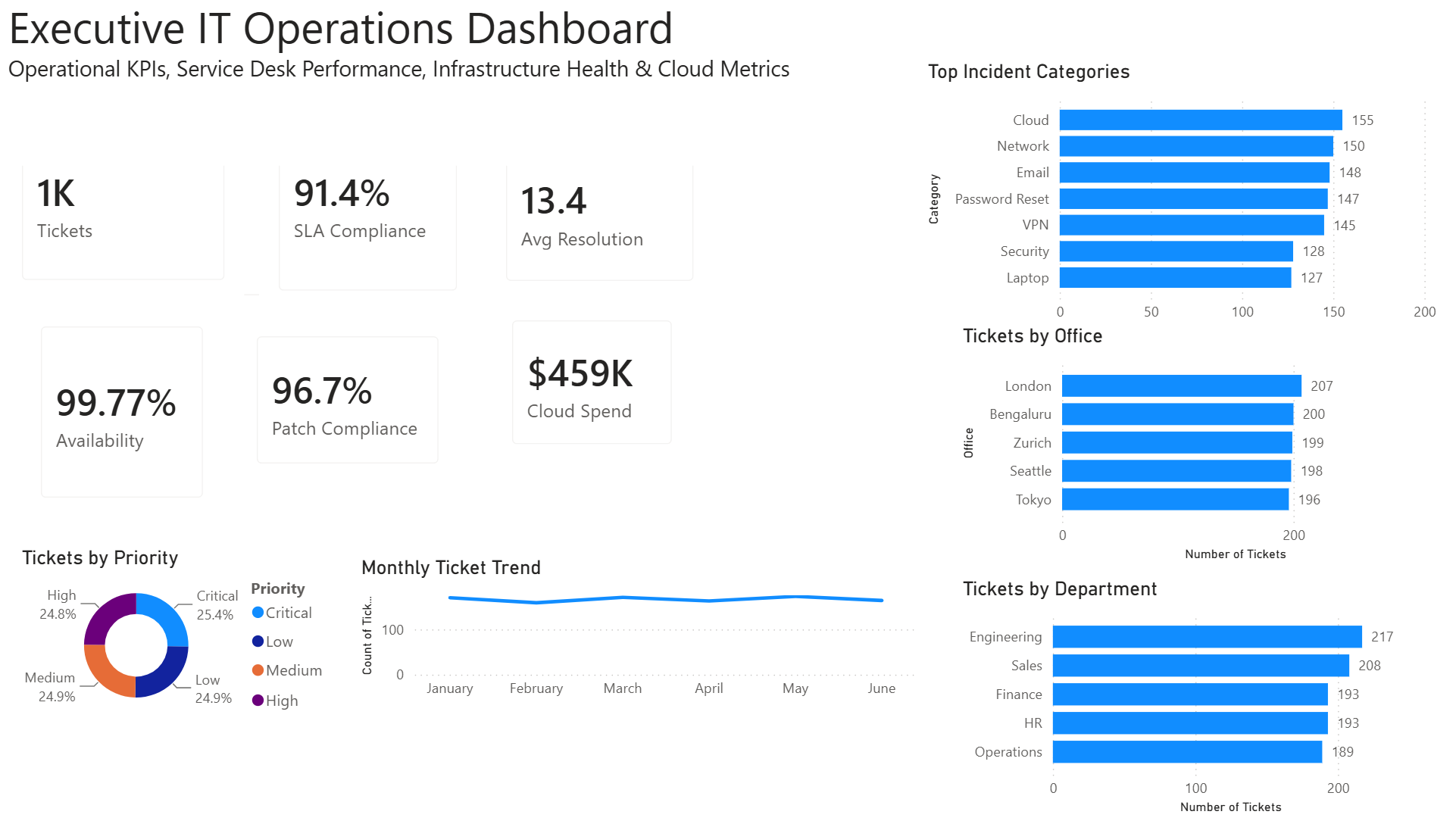This screenshot has height=824, width=1456.
Task: Click the Password Reset category bar
Action: [x=1194, y=199]
